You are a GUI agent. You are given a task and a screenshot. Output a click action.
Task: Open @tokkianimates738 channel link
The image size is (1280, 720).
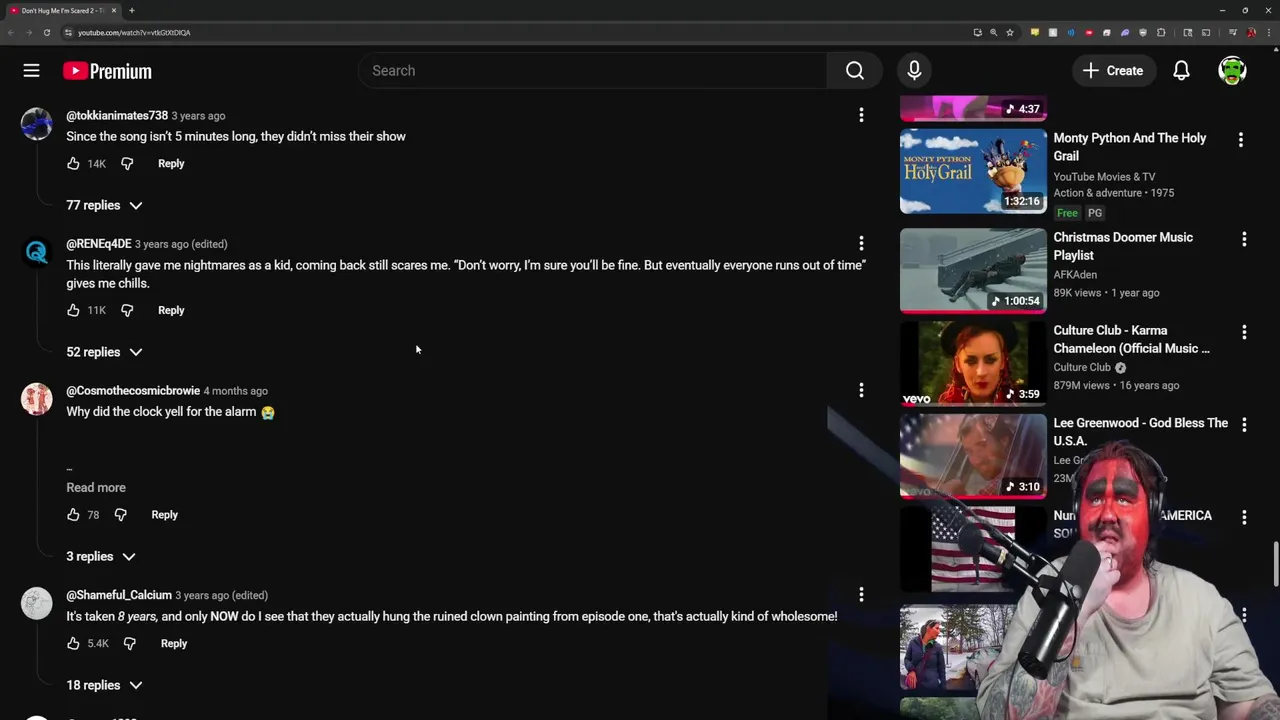117,115
